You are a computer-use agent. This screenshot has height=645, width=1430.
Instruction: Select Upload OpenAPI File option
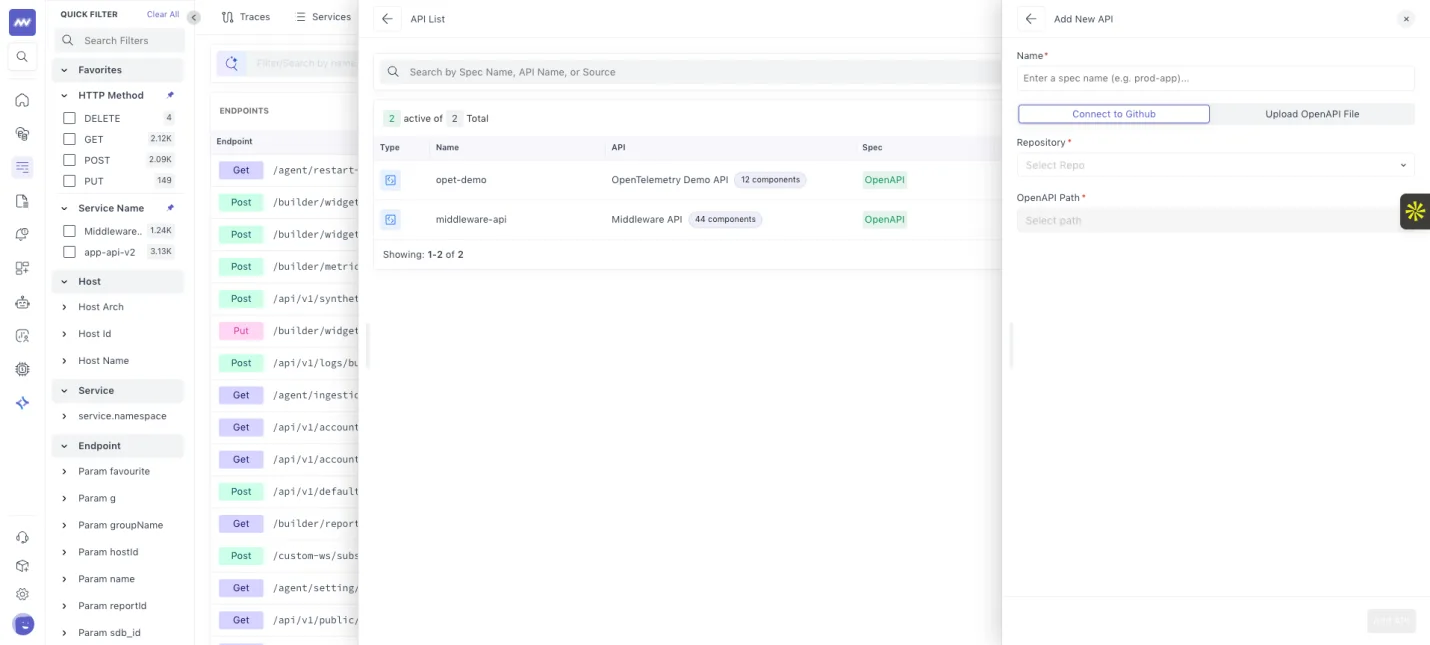point(1312,114)
